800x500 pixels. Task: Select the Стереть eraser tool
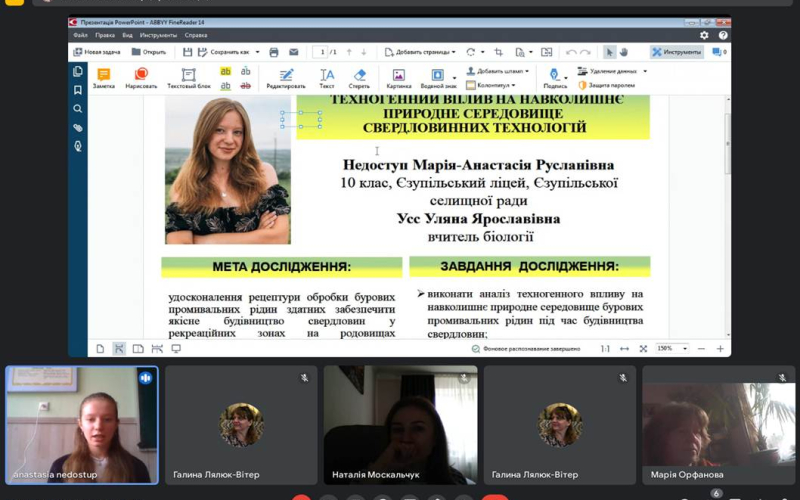coord(360,78)
